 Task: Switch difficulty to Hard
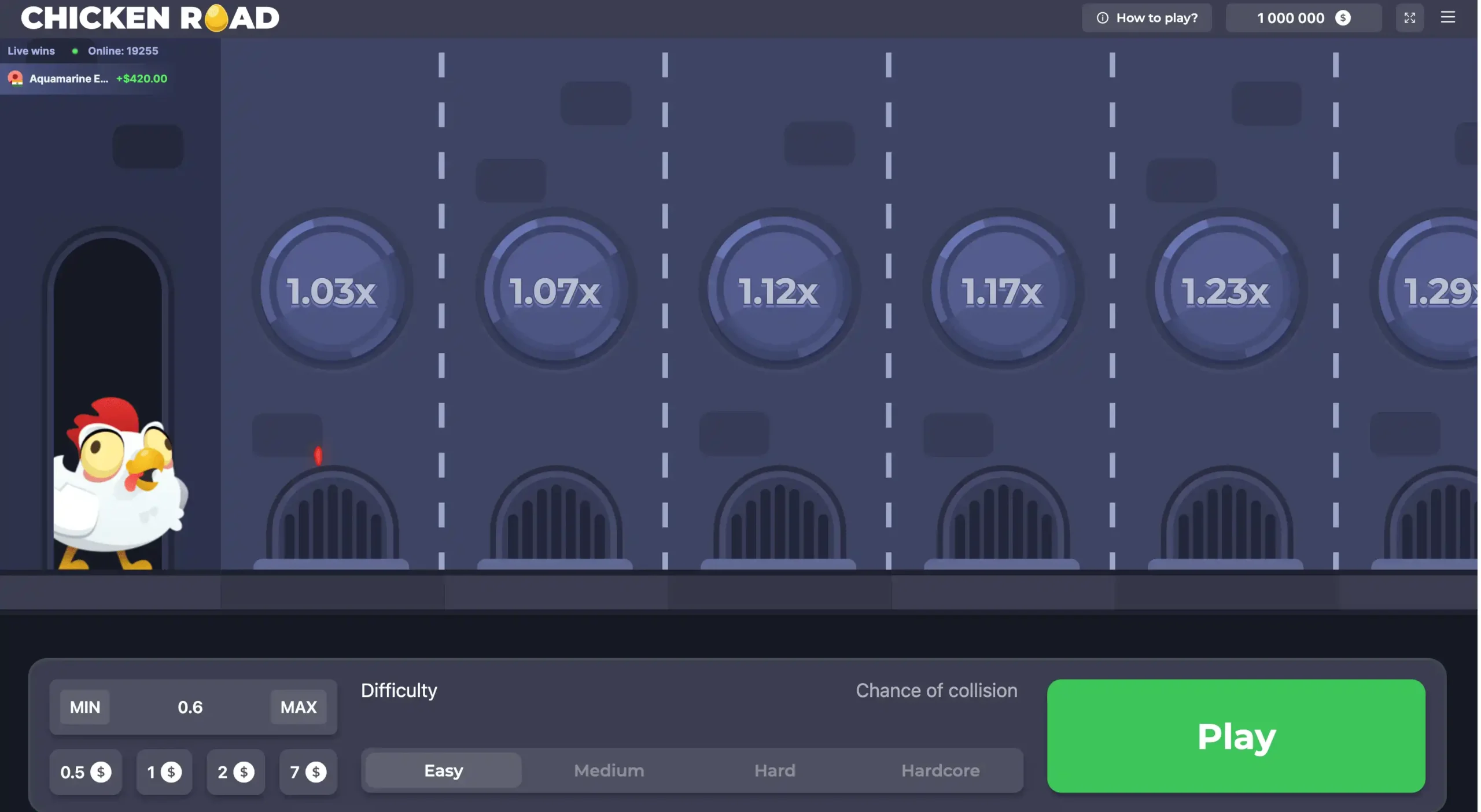pyautogui.click(x=775, y=770)
